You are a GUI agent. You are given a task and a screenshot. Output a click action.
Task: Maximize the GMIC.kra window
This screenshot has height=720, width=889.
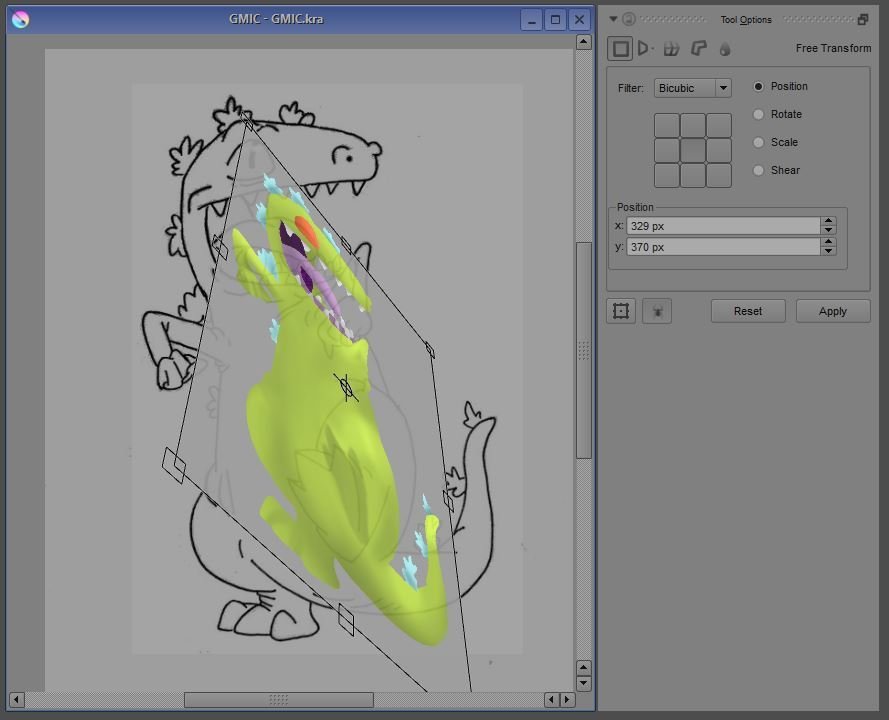(x=555, y=20)
